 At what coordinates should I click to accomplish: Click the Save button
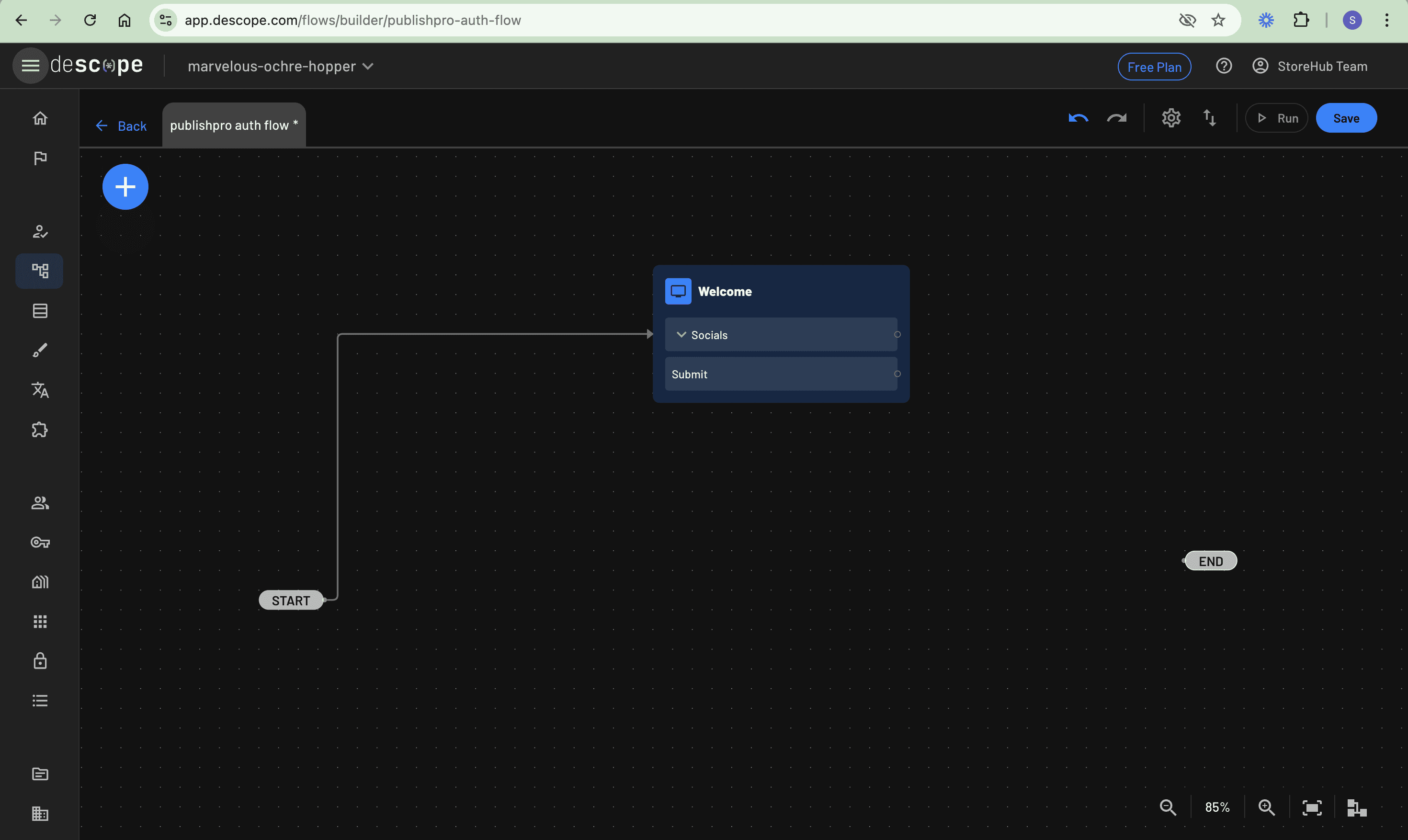point(1346,118)
